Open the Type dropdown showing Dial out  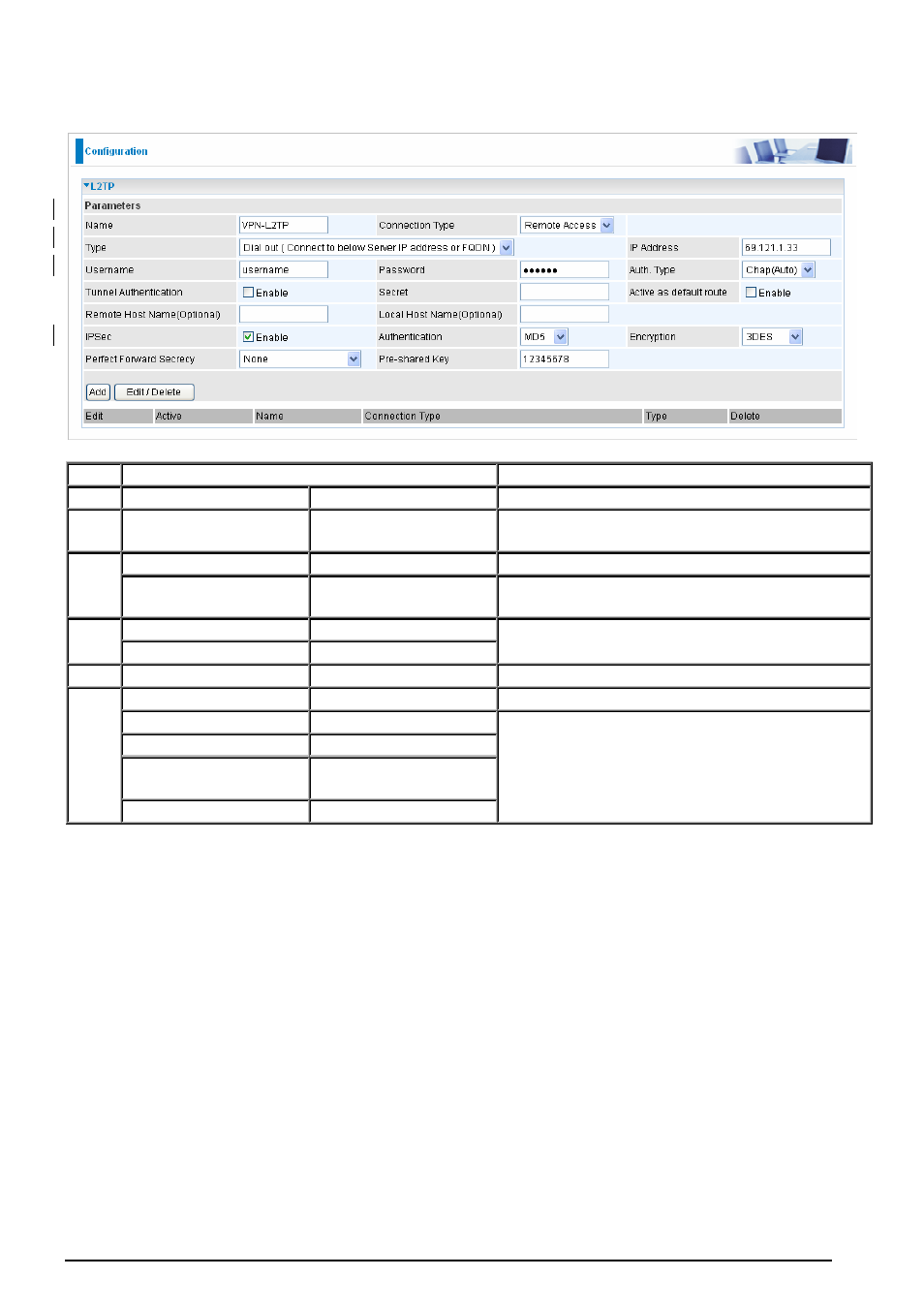pos(377,247)
